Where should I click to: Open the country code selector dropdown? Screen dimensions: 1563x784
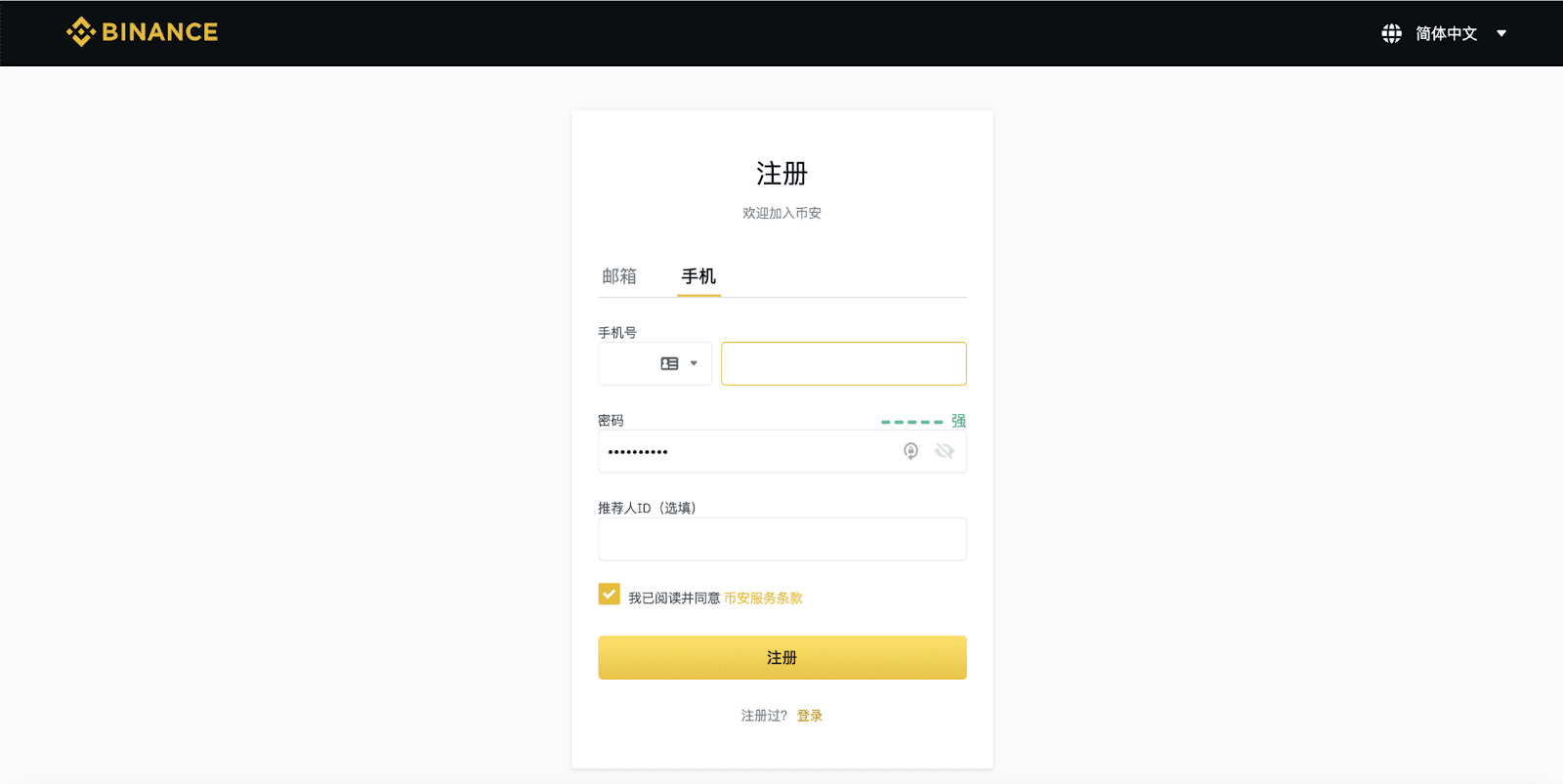coord(655,363)
